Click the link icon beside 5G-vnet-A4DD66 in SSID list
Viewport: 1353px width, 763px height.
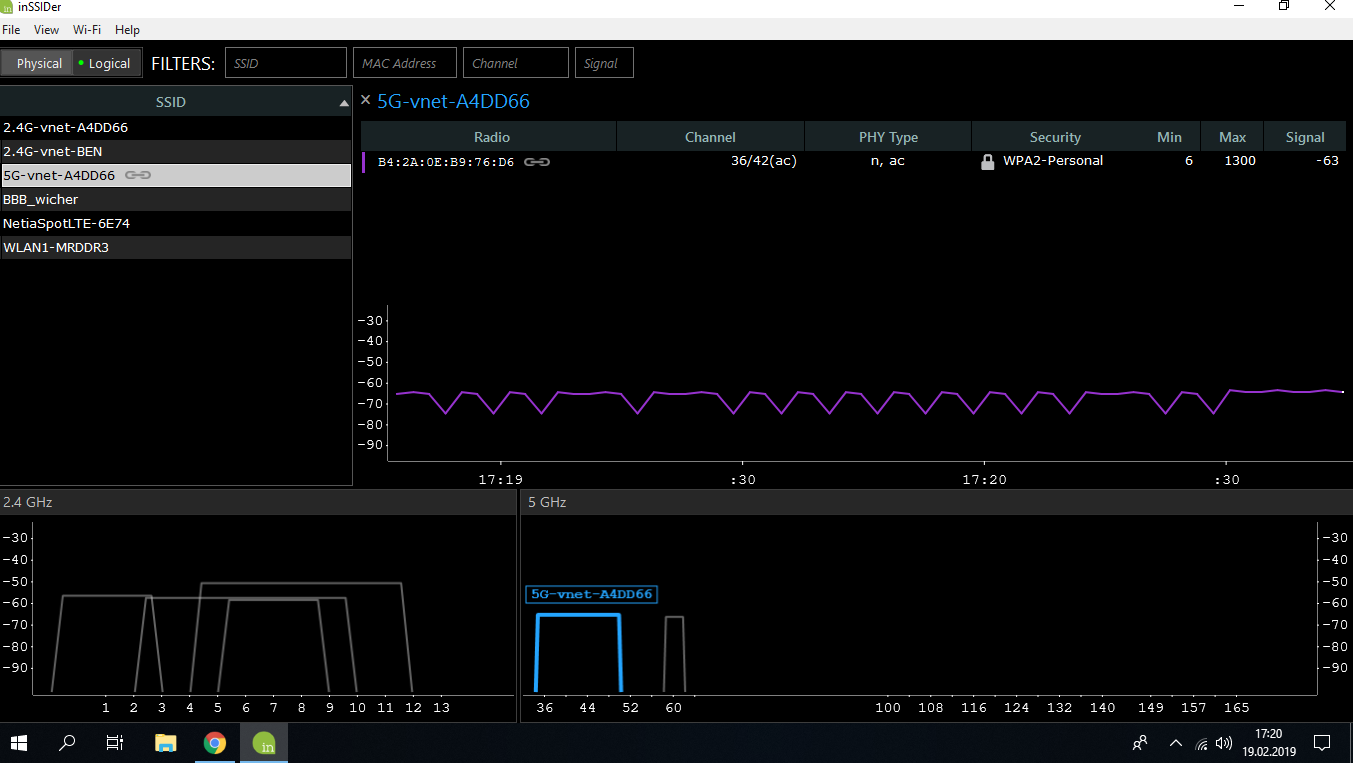coord(138,176)
